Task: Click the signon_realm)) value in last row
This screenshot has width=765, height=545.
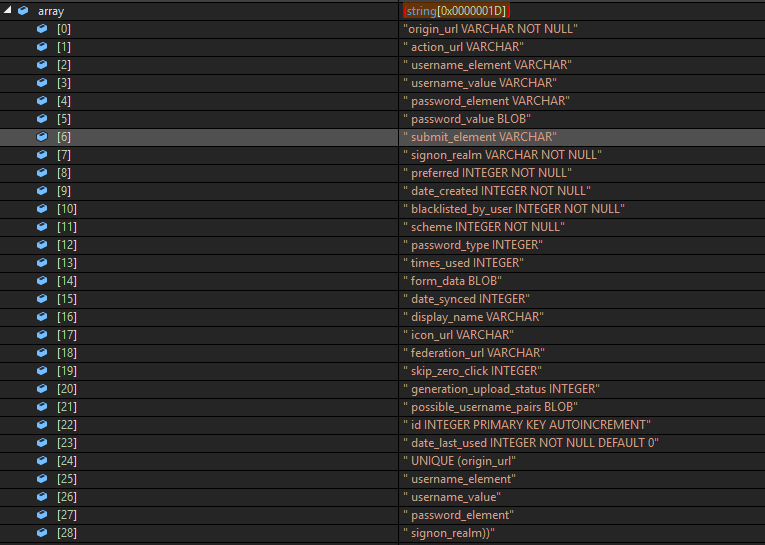Action: [x=449, y=532]
